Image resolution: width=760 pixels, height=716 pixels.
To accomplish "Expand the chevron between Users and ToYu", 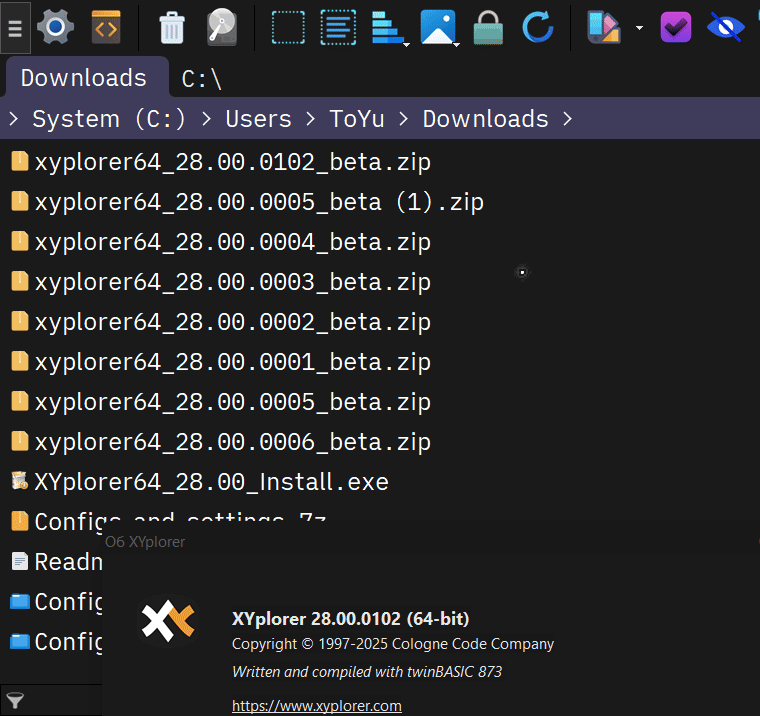I will (x=311, y=119).
